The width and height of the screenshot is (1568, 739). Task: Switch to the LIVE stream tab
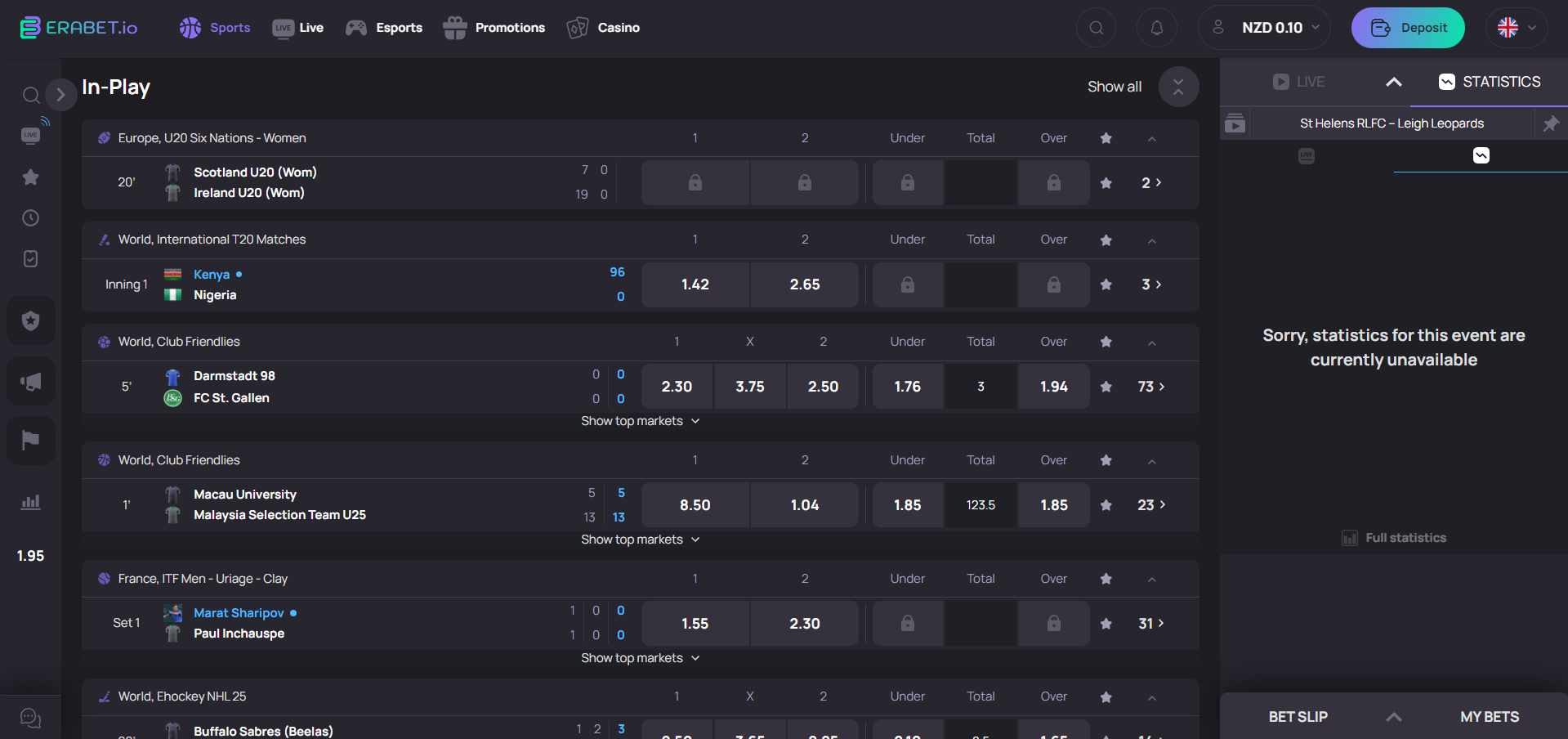(x=1298, y=82)
